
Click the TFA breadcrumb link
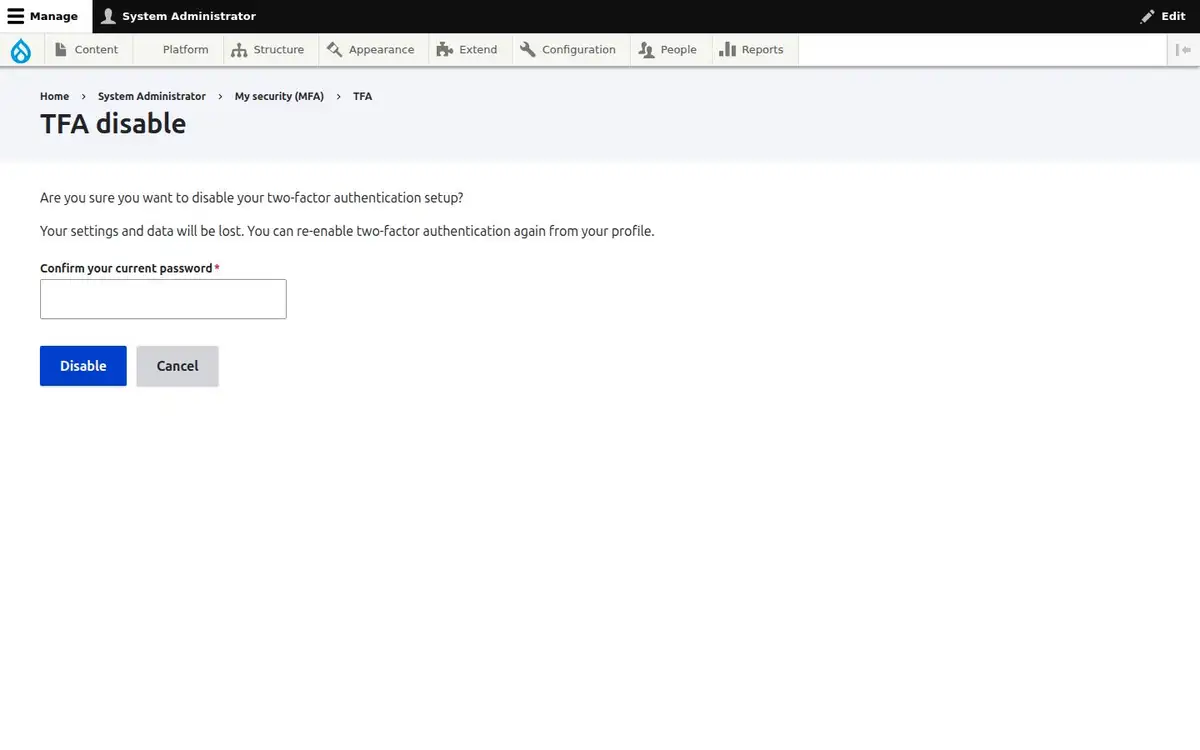362,96
